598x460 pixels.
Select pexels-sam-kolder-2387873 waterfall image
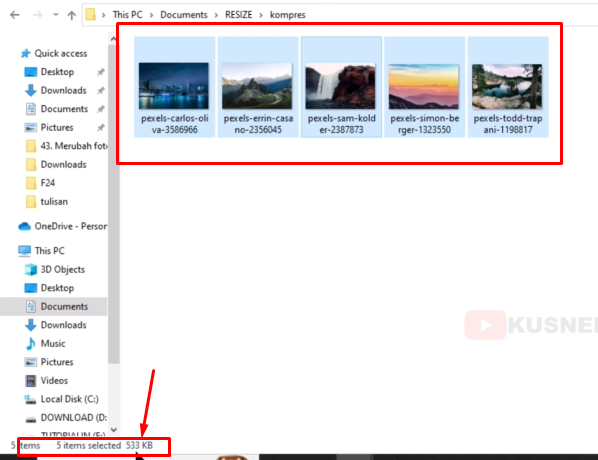[x=341, y=87]
